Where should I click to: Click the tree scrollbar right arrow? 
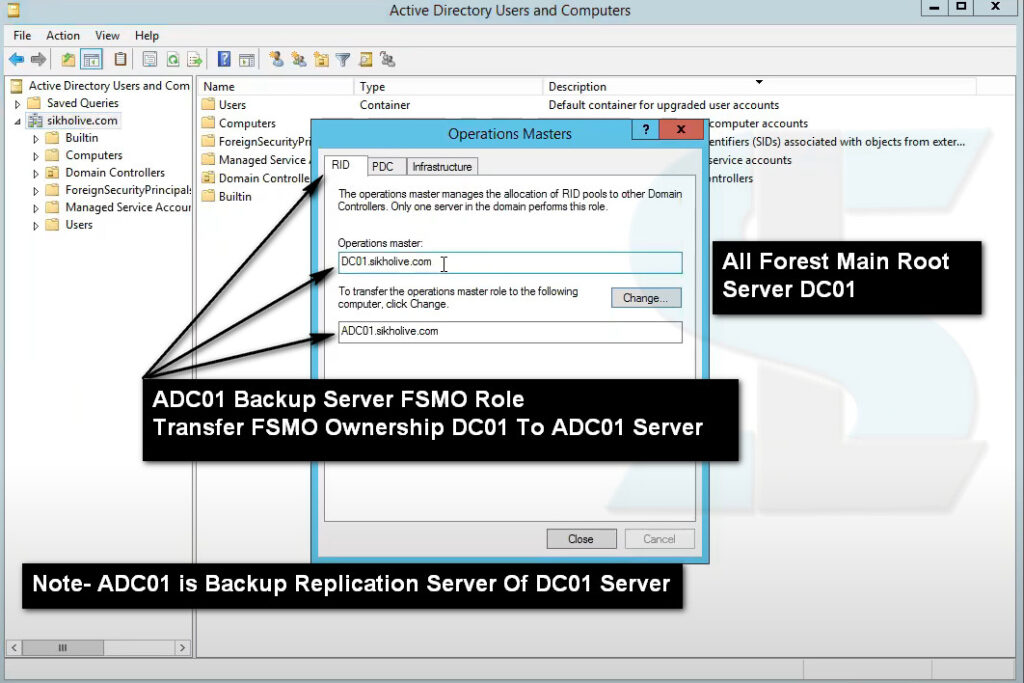tap(182, 648)
